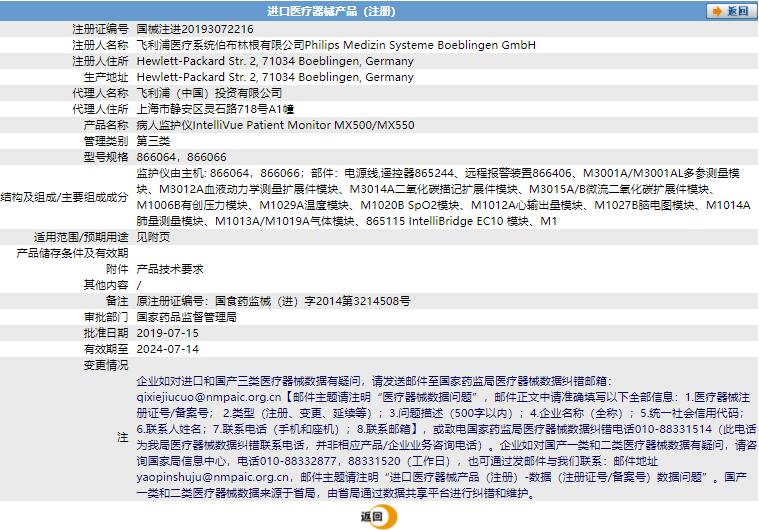Click the 生产地址 label
The width and height of the screenshot is (759, 530).
106,77
